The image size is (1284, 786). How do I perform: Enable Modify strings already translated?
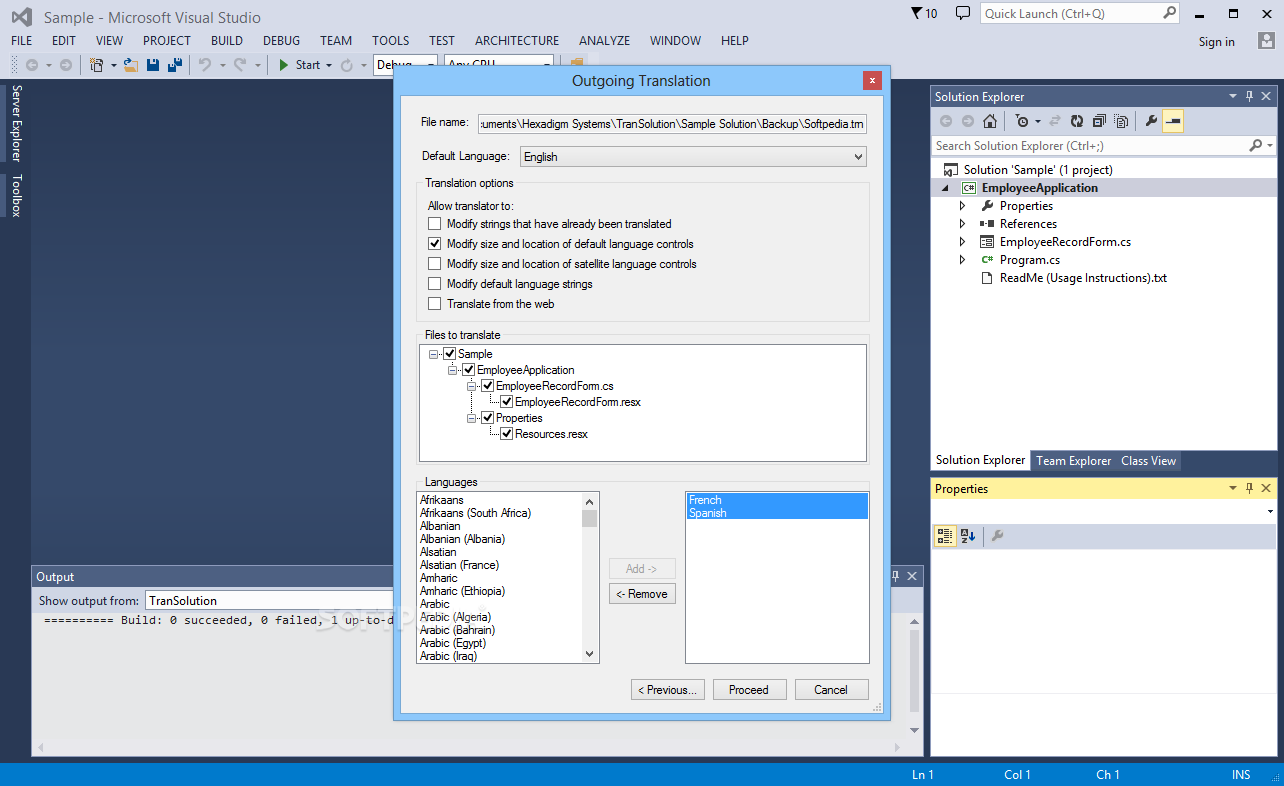coord(434,224)
